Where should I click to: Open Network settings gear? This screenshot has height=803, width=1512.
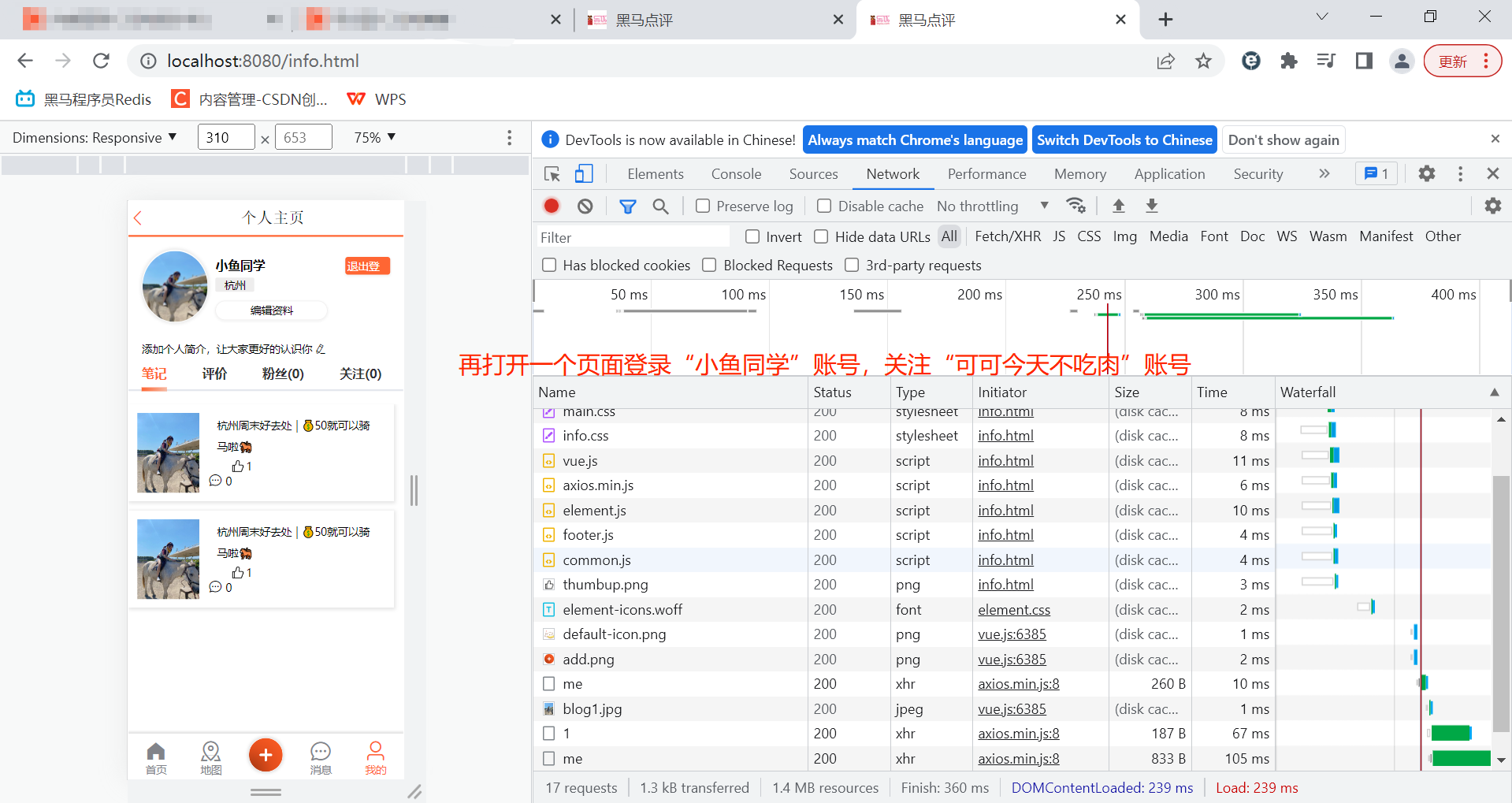pyautogui.click(x=1492, y=206)
